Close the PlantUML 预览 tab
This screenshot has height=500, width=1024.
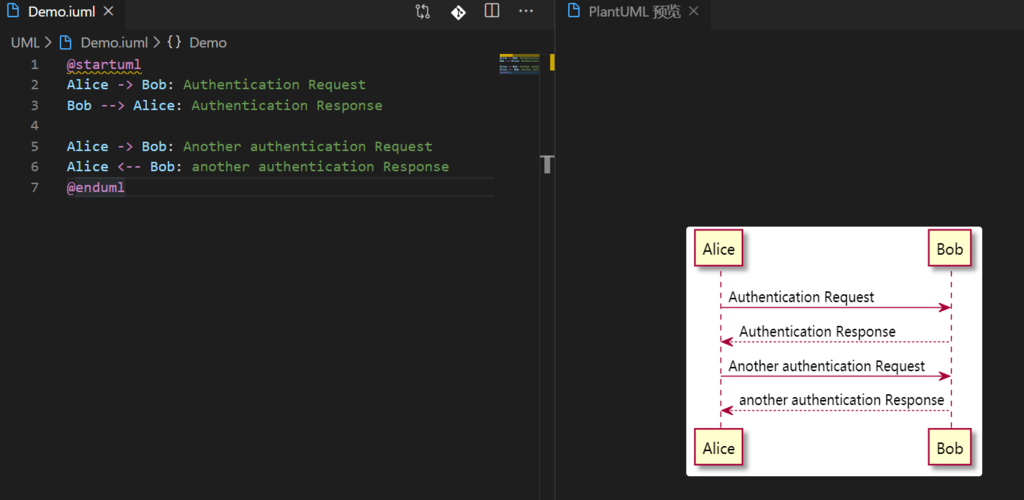coord(694,11)
